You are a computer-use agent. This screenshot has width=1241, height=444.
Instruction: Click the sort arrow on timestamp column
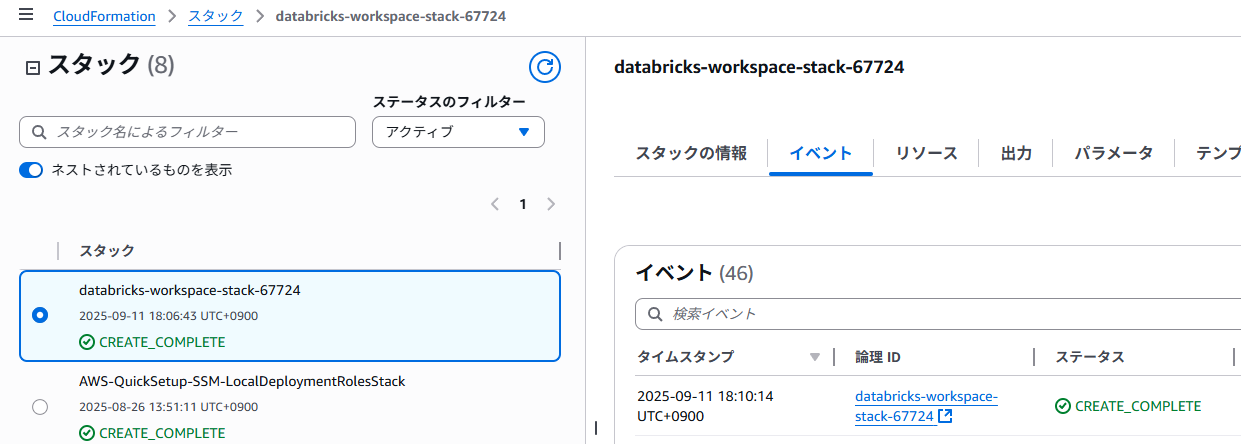(x=815, y=357)
